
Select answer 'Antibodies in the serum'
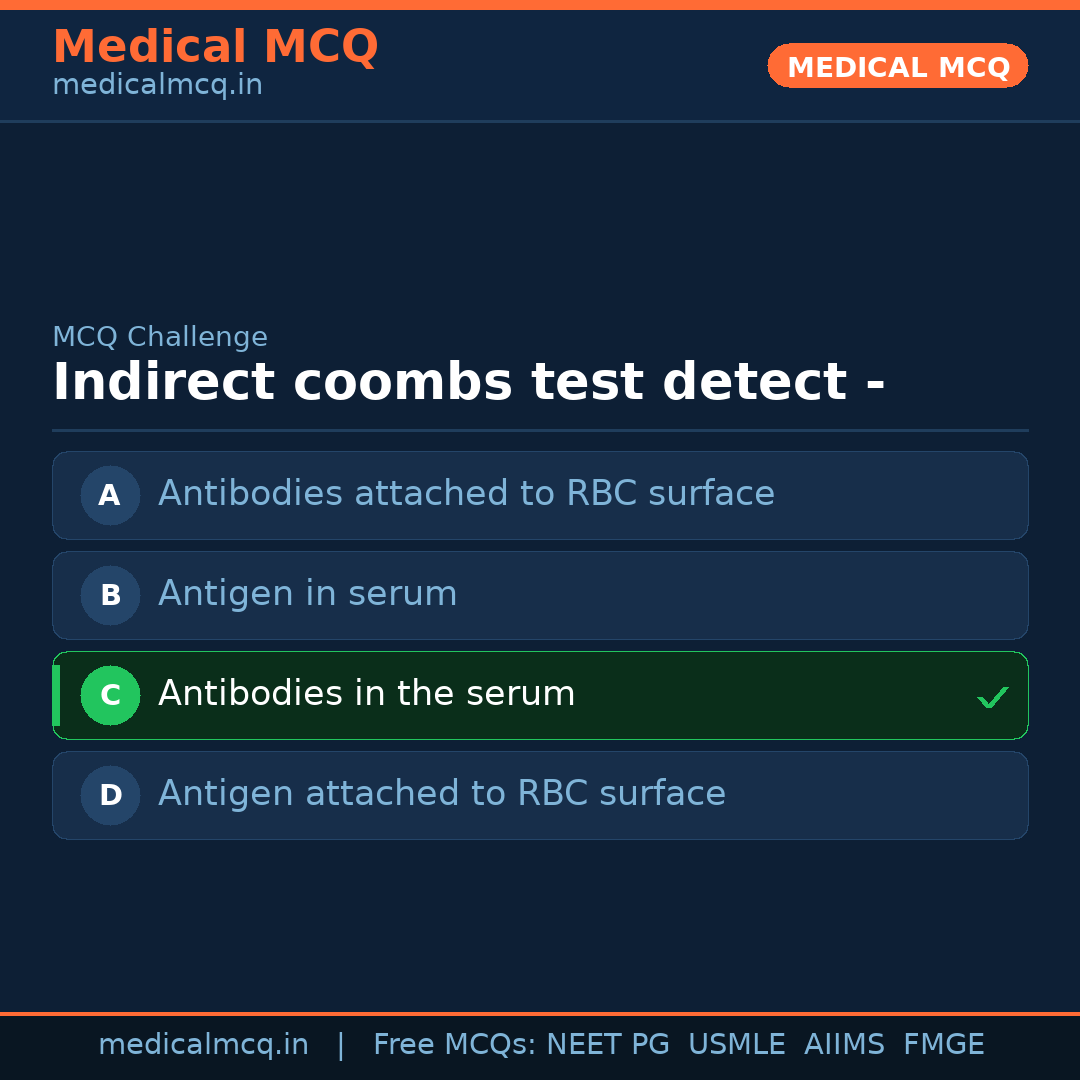click(366, 694)
